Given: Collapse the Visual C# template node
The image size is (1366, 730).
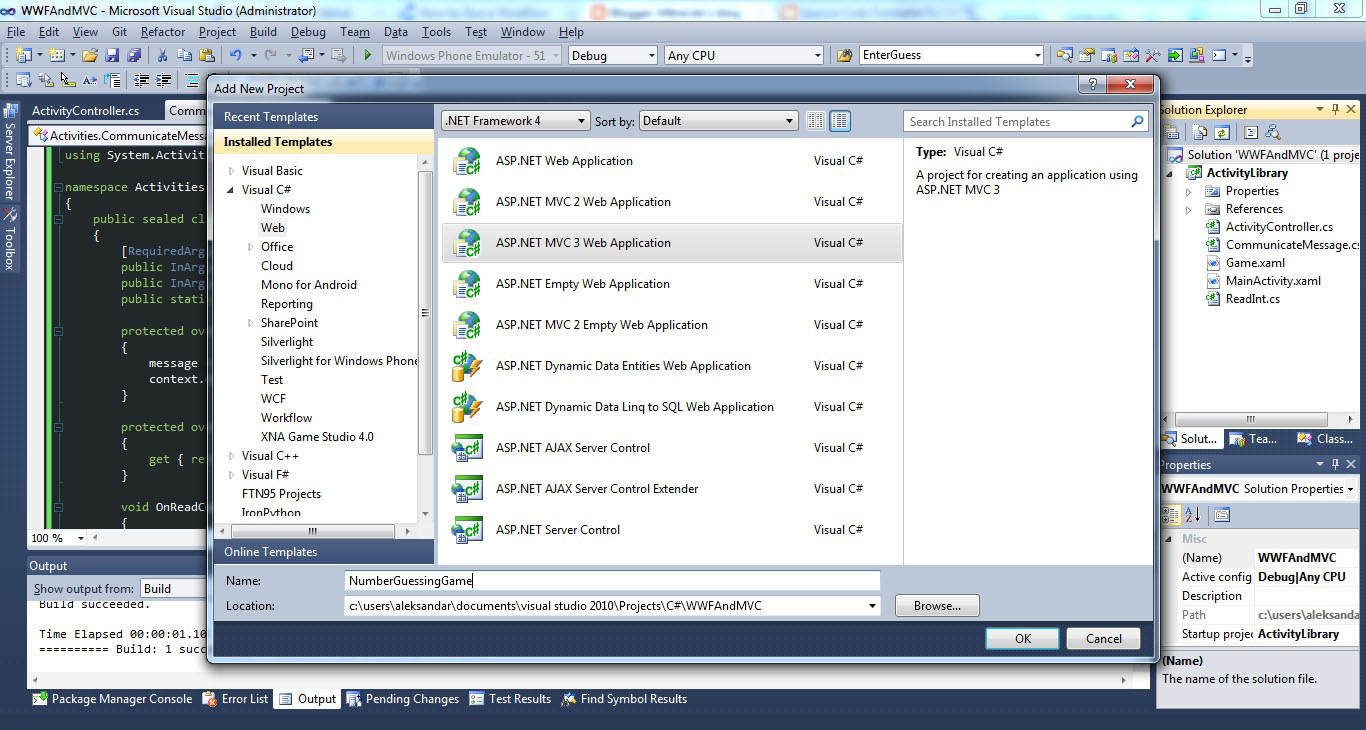Looking at the screenshot, I should pyautogui.click(x=232, y=190).
